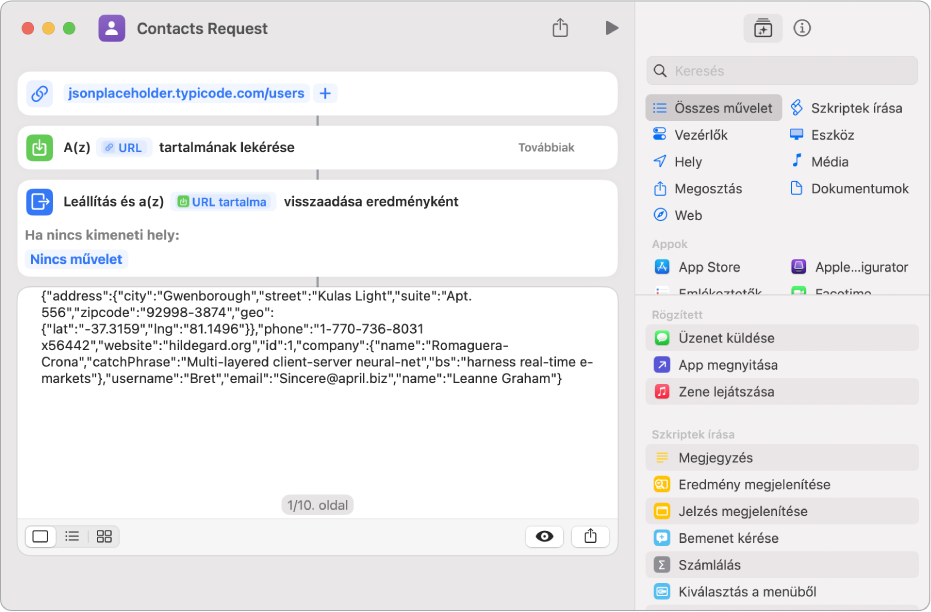This screenshot has width=931, height=612.
Task: Add the Eredmény megjelenítése action
Action: (754, 484)
